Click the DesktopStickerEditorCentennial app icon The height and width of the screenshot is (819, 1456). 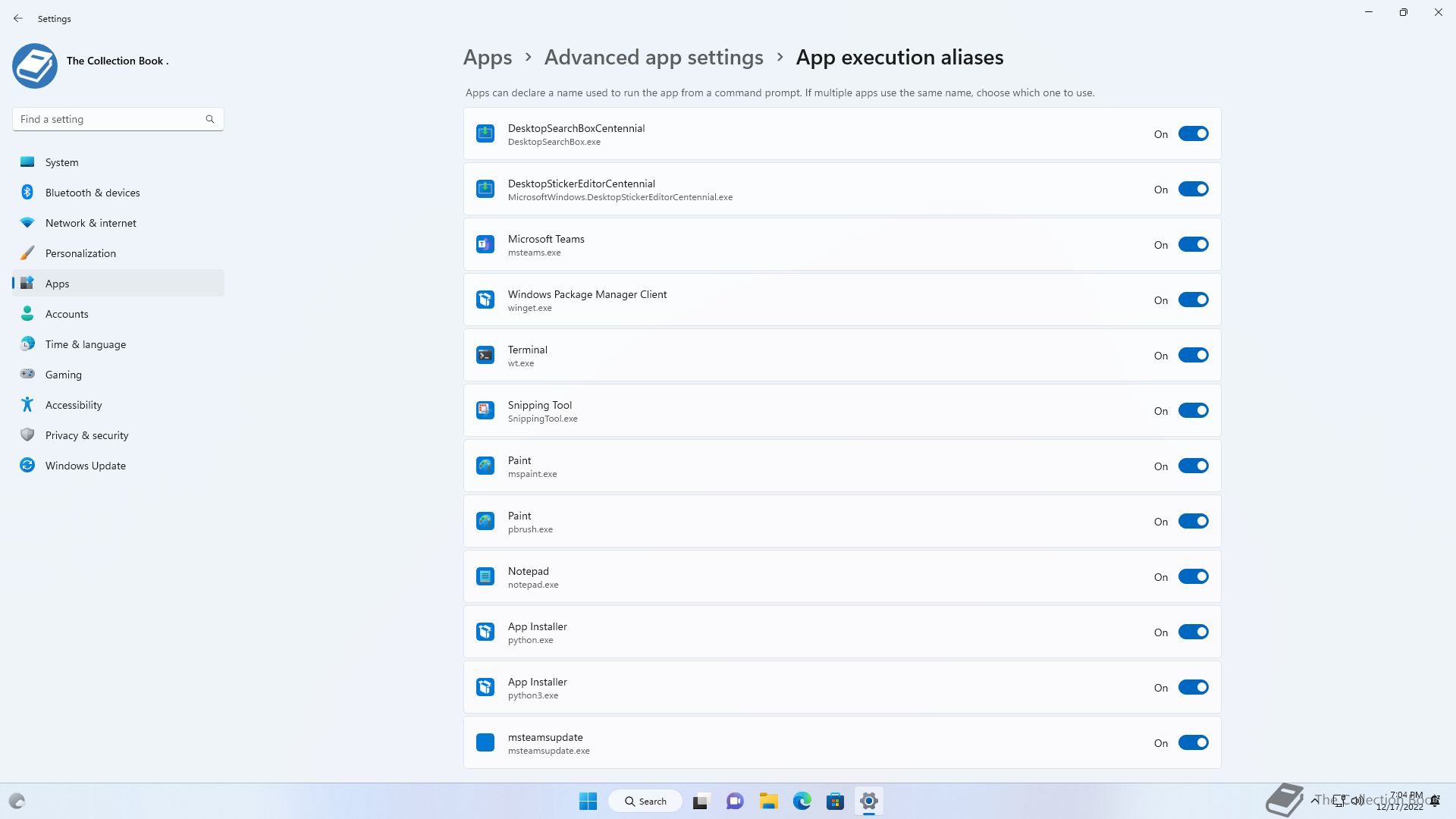coord(485,190)
